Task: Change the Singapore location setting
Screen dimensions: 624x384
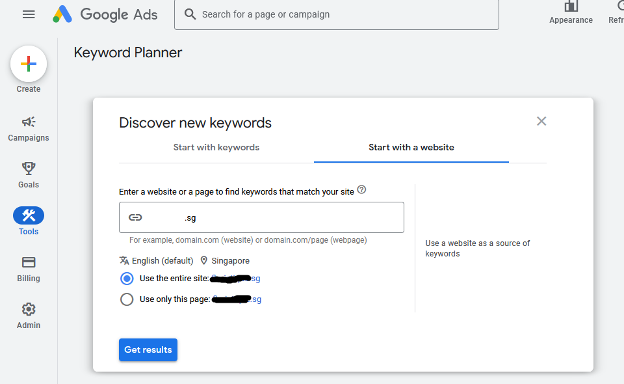Action: [x=225, y=261]
